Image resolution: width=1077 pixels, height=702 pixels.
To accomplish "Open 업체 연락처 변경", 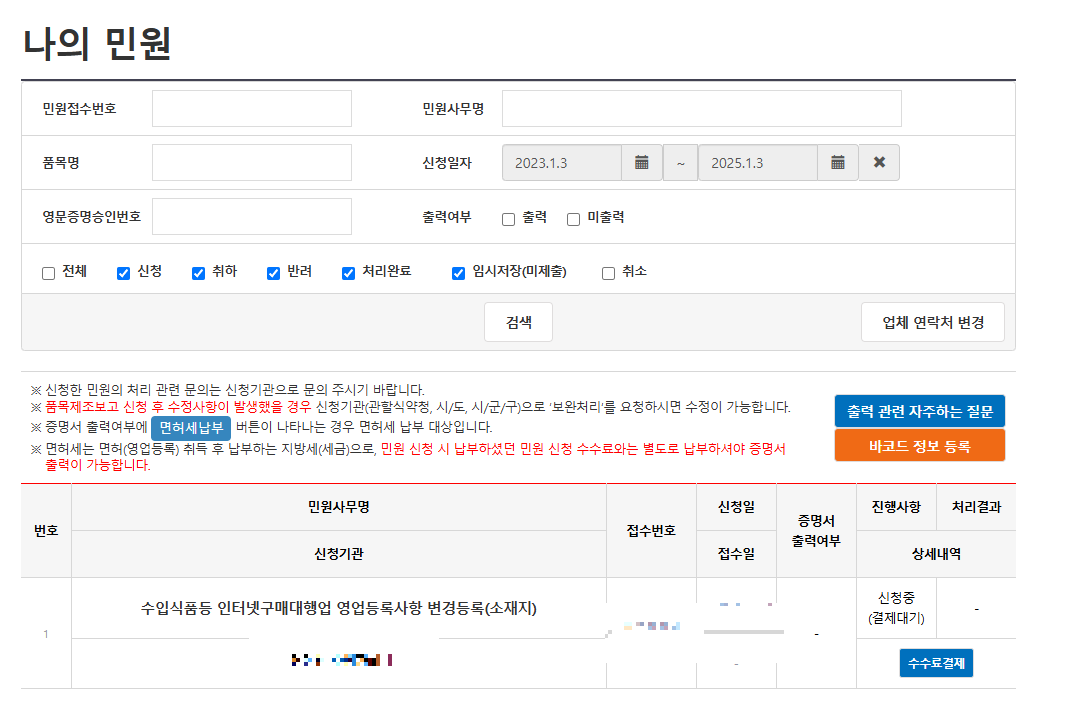I will click(933, 322).
